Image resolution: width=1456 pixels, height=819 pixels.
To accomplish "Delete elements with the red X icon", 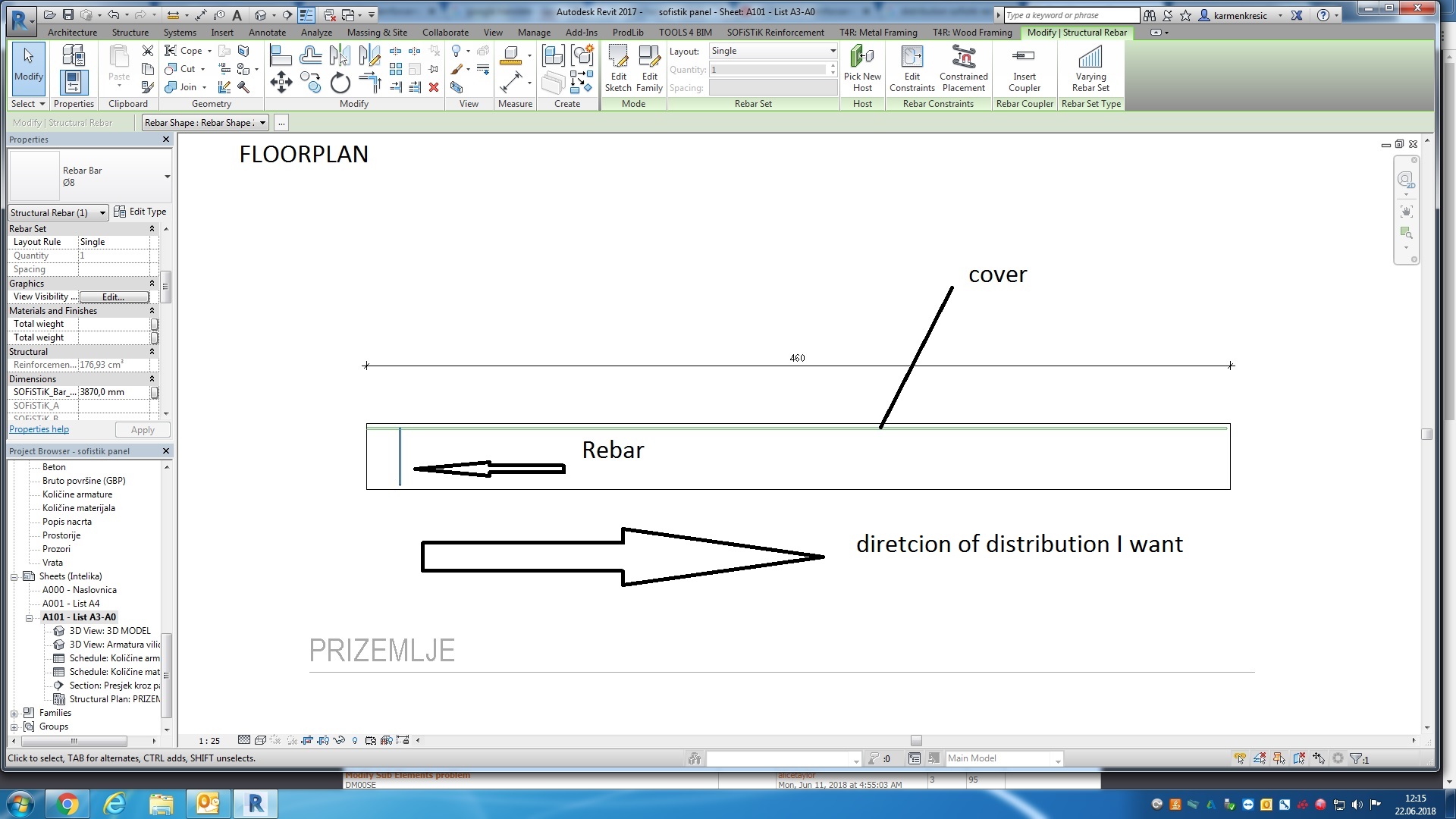I will point(434,87).
